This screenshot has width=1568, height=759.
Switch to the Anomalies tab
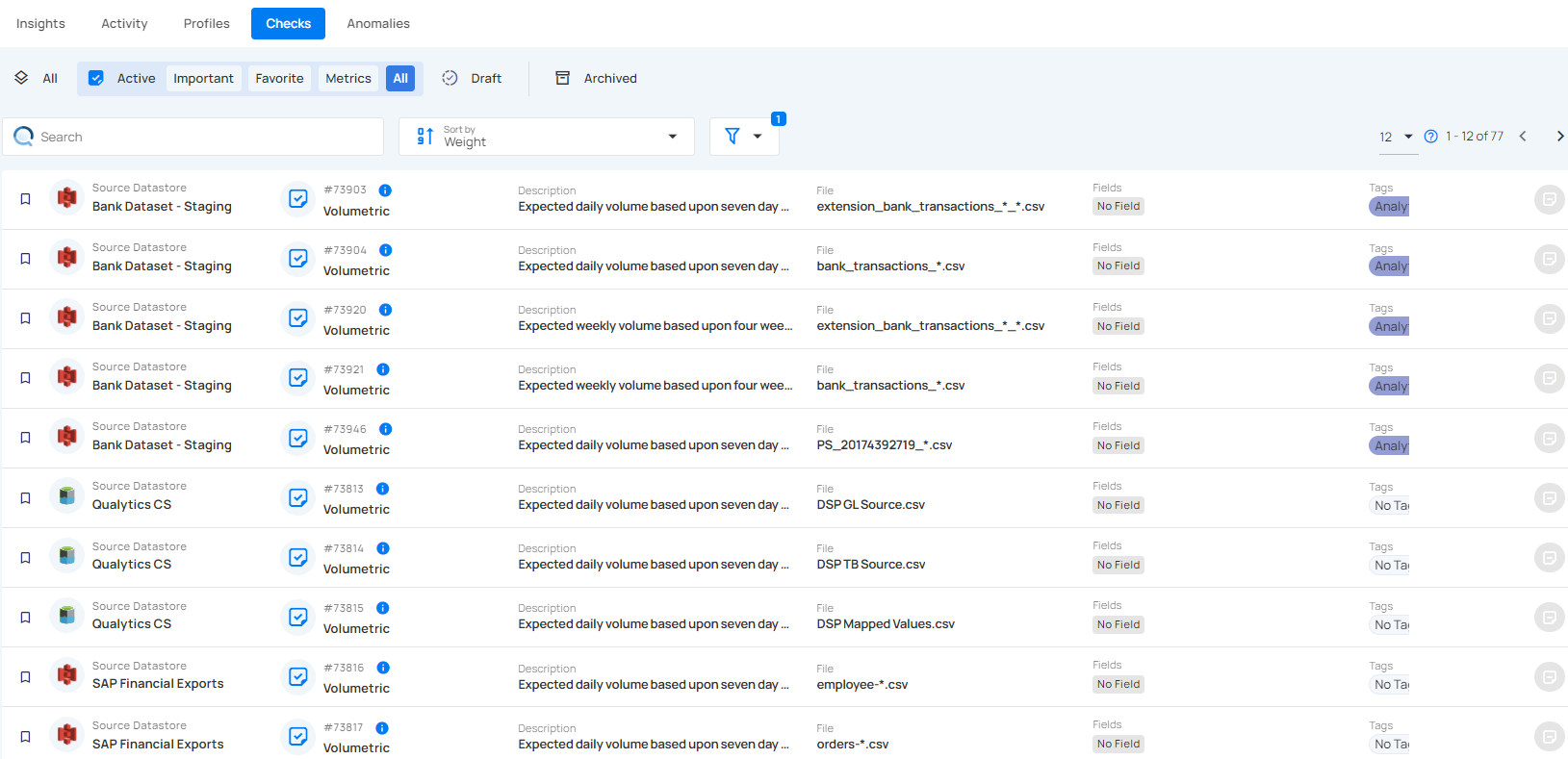pos(378,23)
